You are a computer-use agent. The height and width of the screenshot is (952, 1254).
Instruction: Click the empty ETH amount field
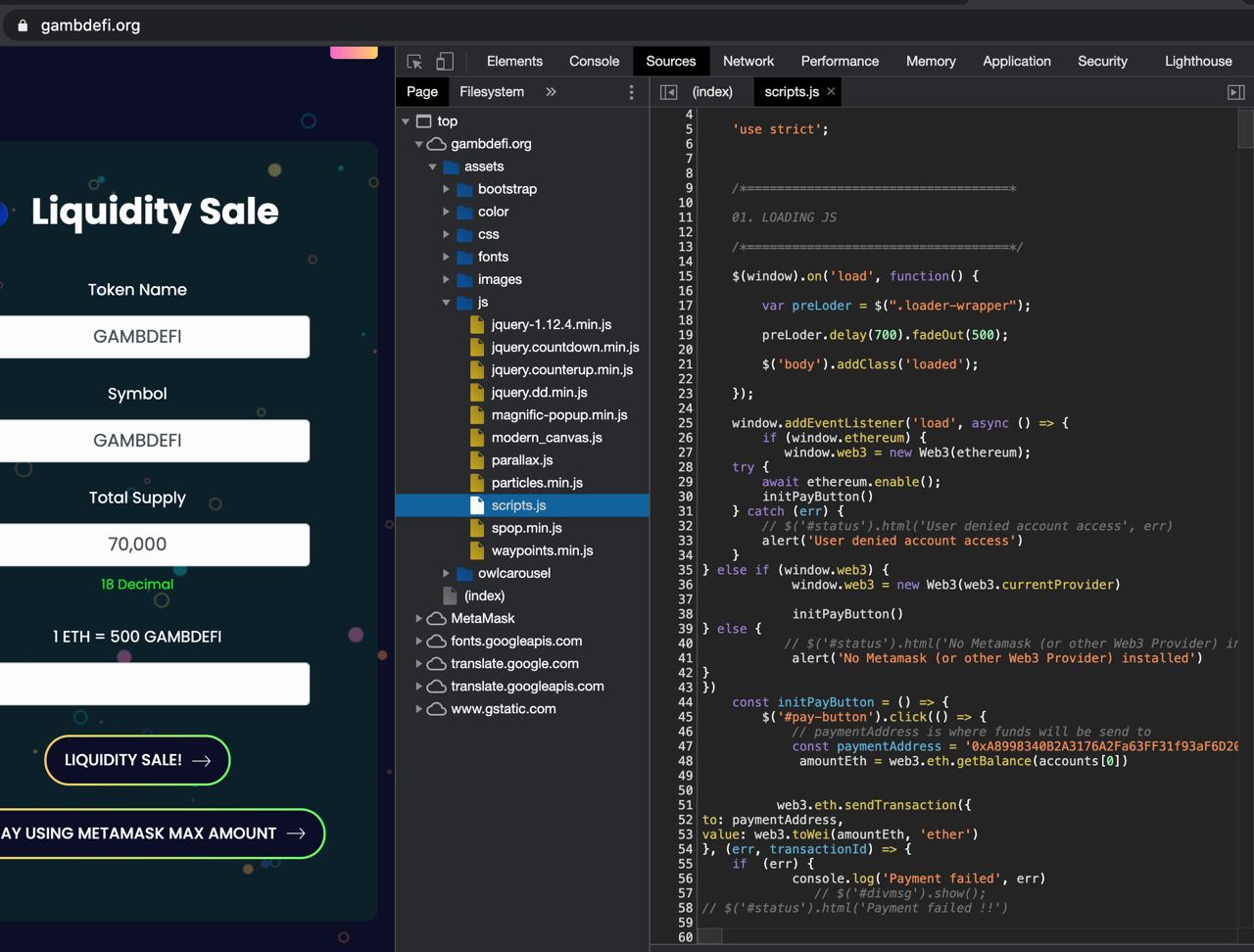[153, 684]
